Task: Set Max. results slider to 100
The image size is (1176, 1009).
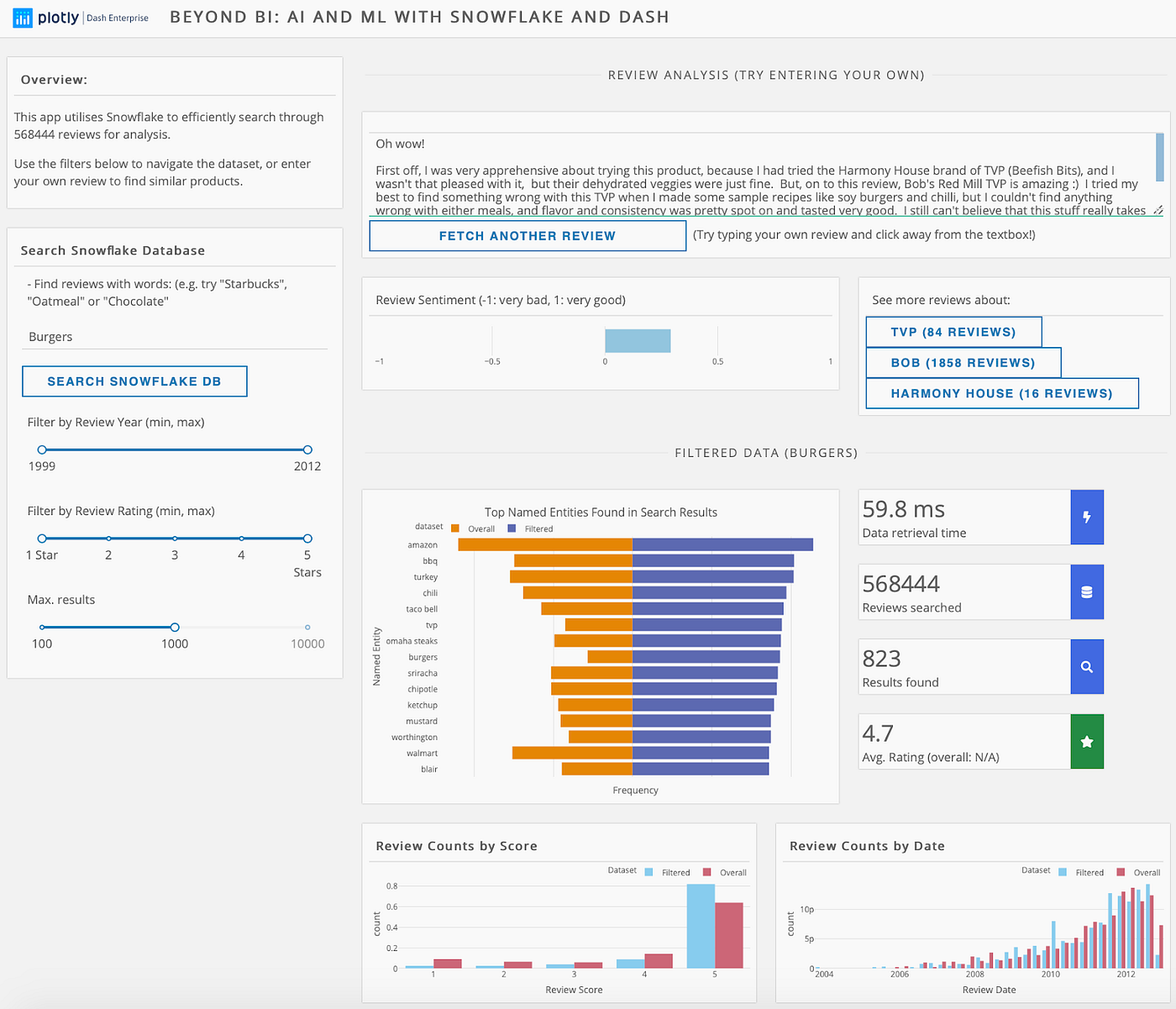Action: click(42, 628)
